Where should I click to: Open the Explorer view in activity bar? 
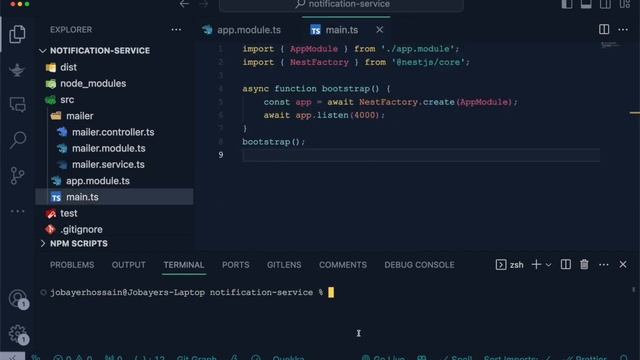point(17,34)
